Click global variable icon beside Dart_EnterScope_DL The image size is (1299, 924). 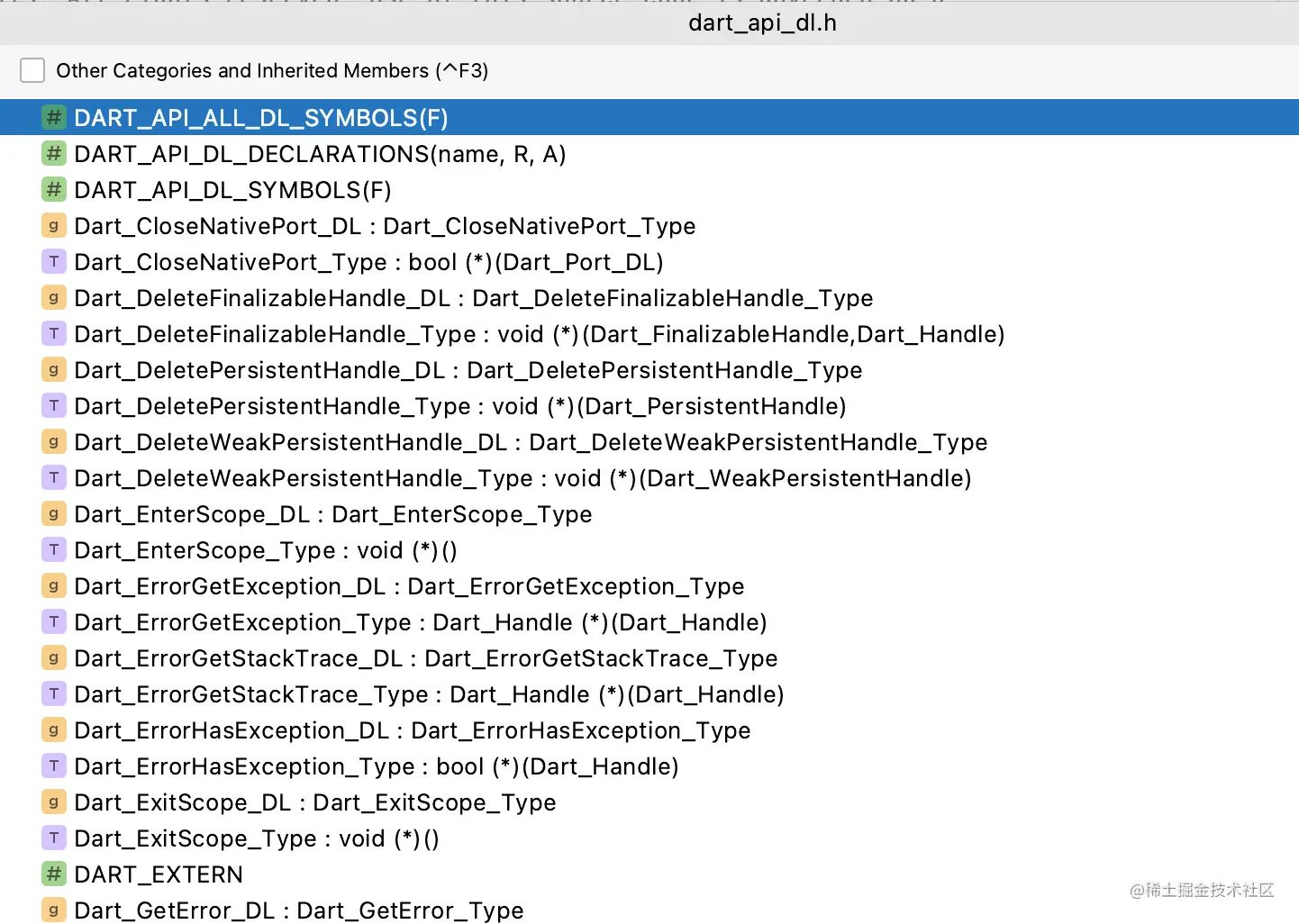click(54, 513)
